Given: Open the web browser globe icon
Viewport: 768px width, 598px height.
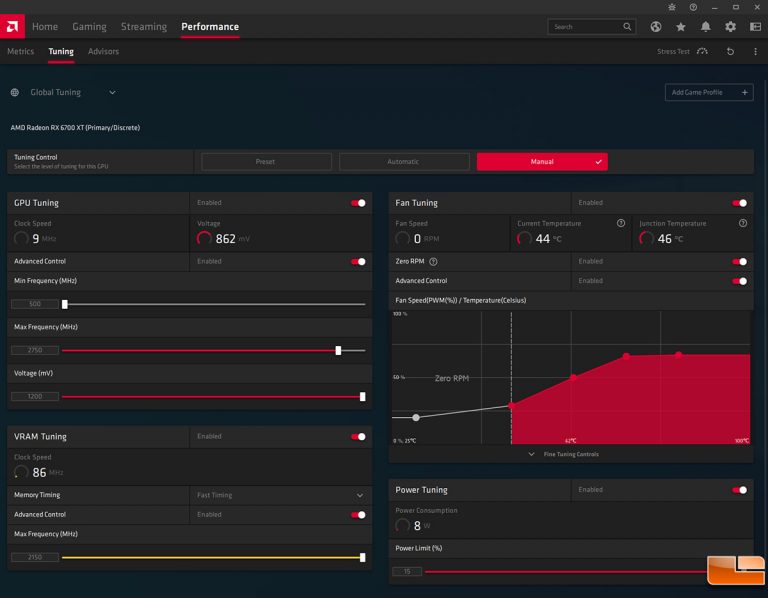Looking at the screenshot, I should point(656,27).
